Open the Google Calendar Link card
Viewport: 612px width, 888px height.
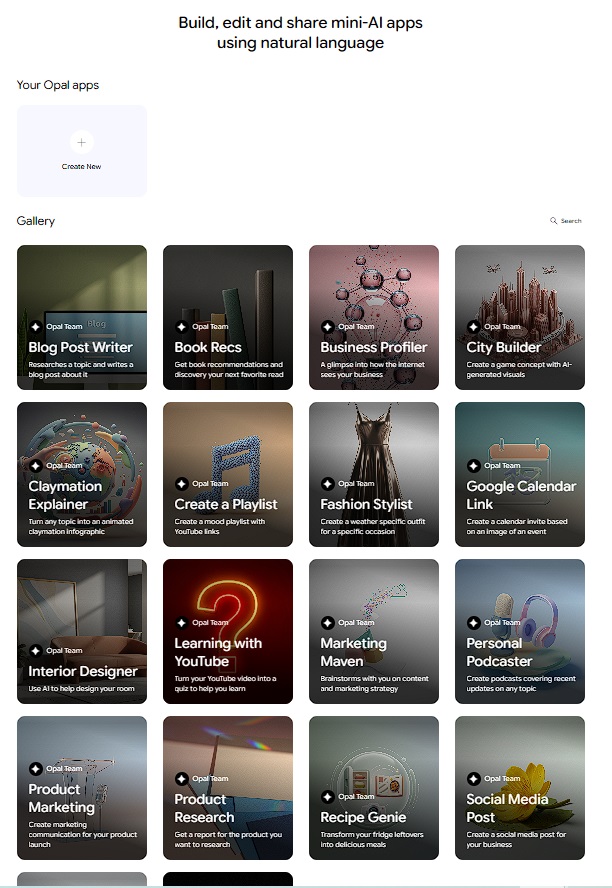[x=520, y=474]
